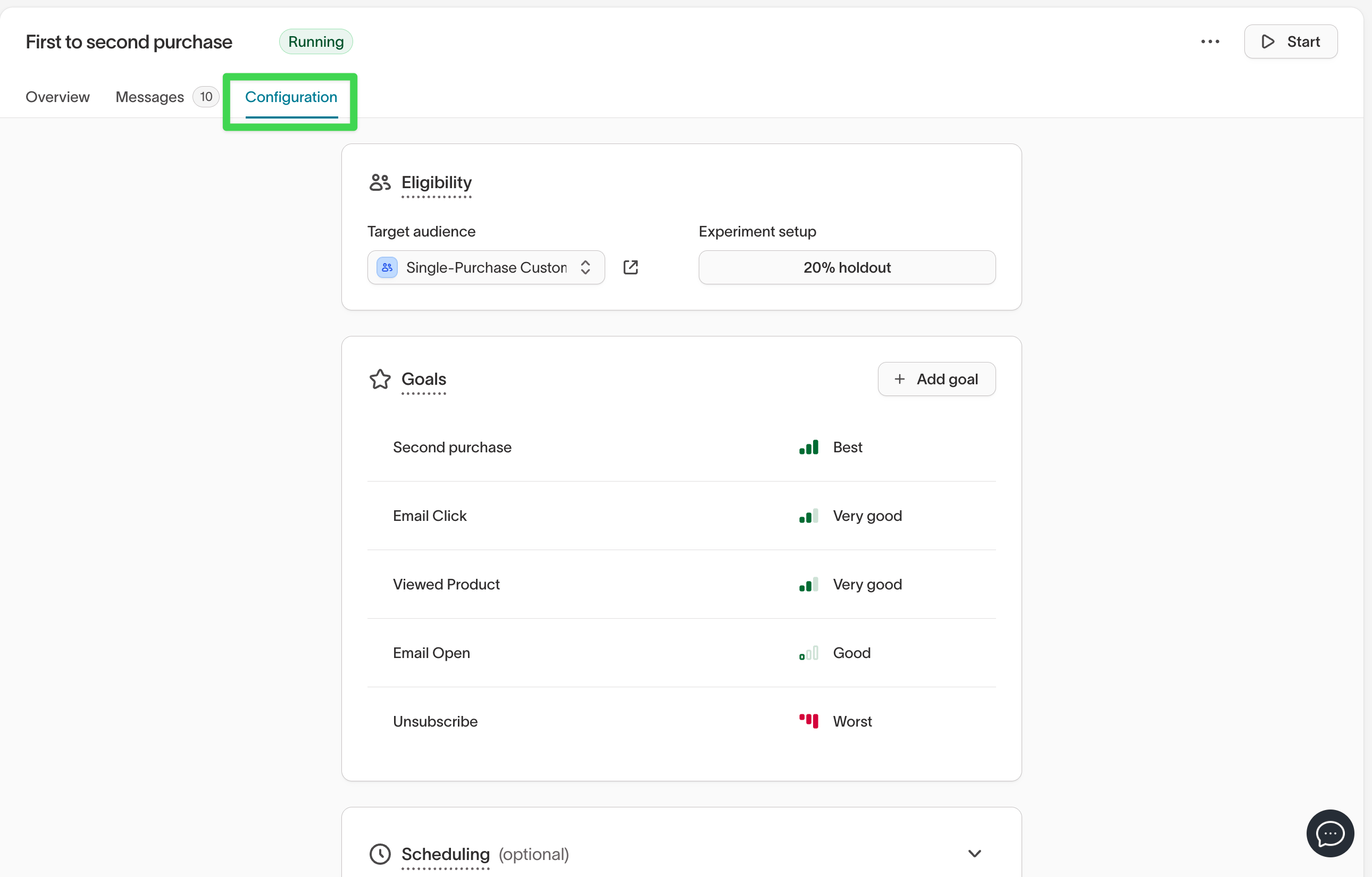Viewport: 1372px width, 877px height.
Task: Open audience in new window icon
Action: point(631,268)
